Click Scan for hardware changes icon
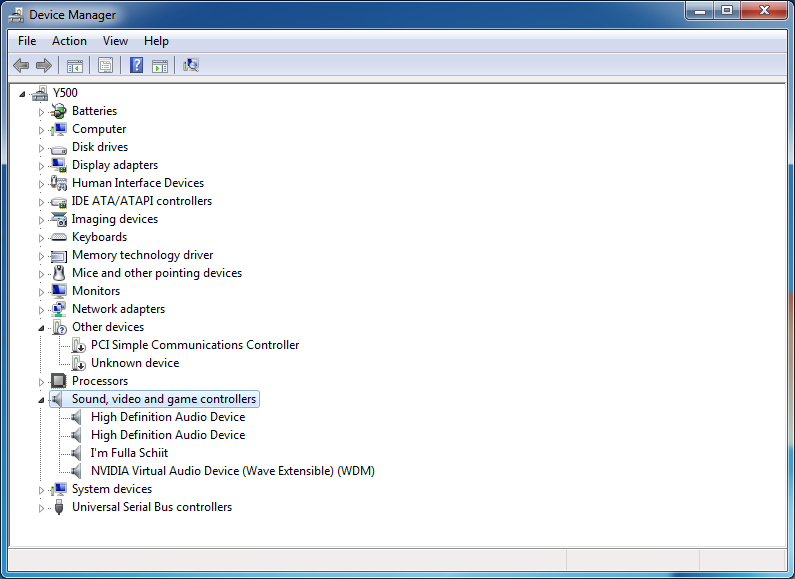 (x=191, y=65)
